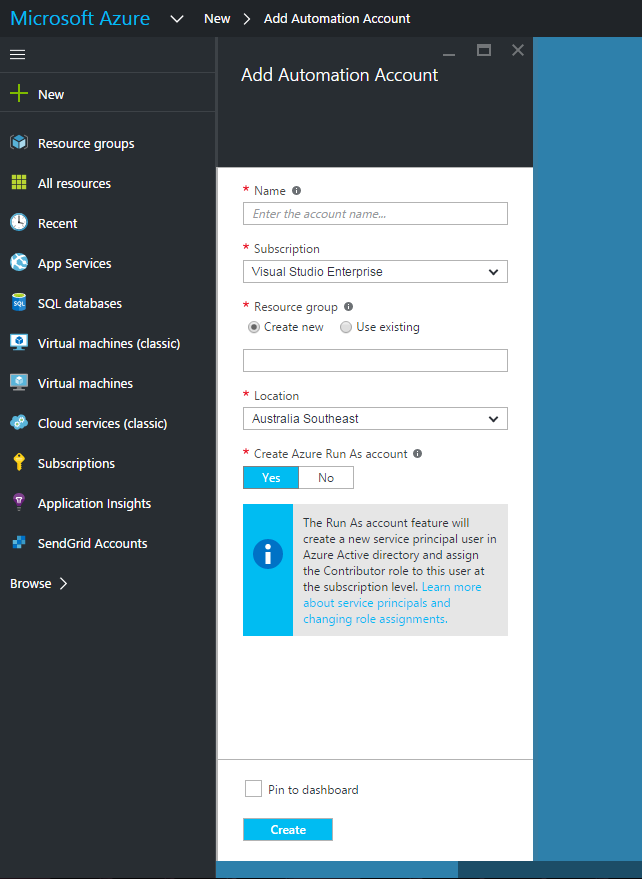
Task: Click the Resource groups cube icon
Action: coord(19,142)
